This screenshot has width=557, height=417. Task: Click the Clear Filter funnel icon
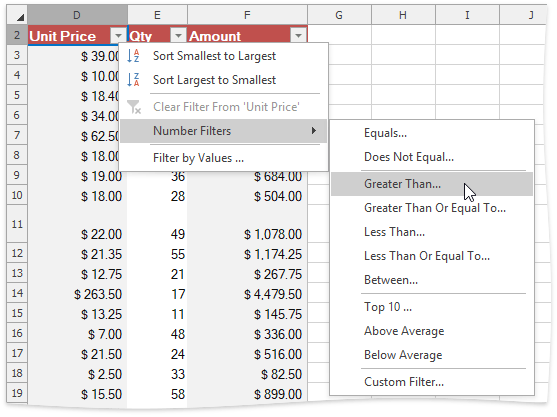click(x=134, y=107)
